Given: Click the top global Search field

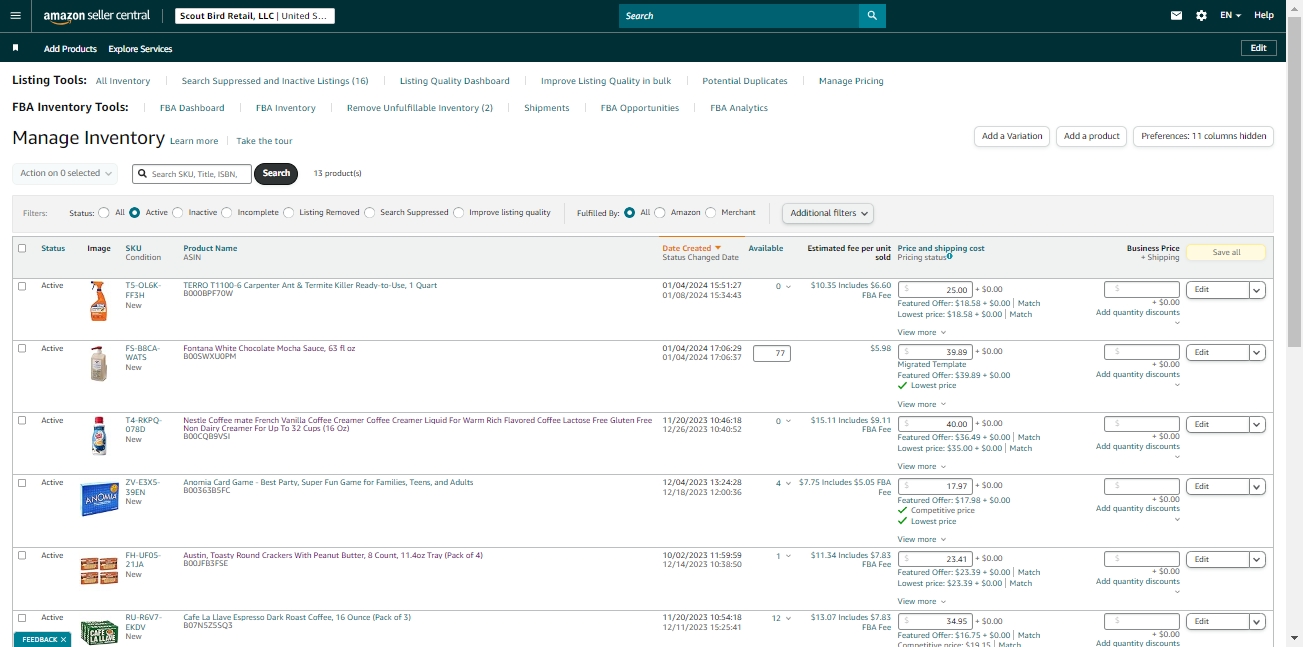Looking at the screenshot, I should point(739,15).
